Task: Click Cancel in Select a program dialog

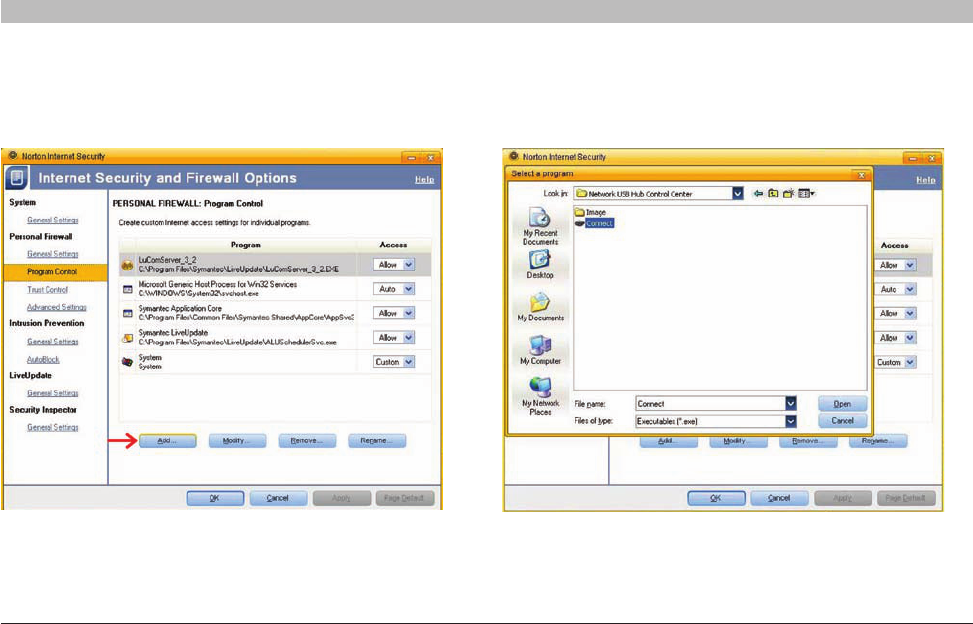Action: click(842, 421)
